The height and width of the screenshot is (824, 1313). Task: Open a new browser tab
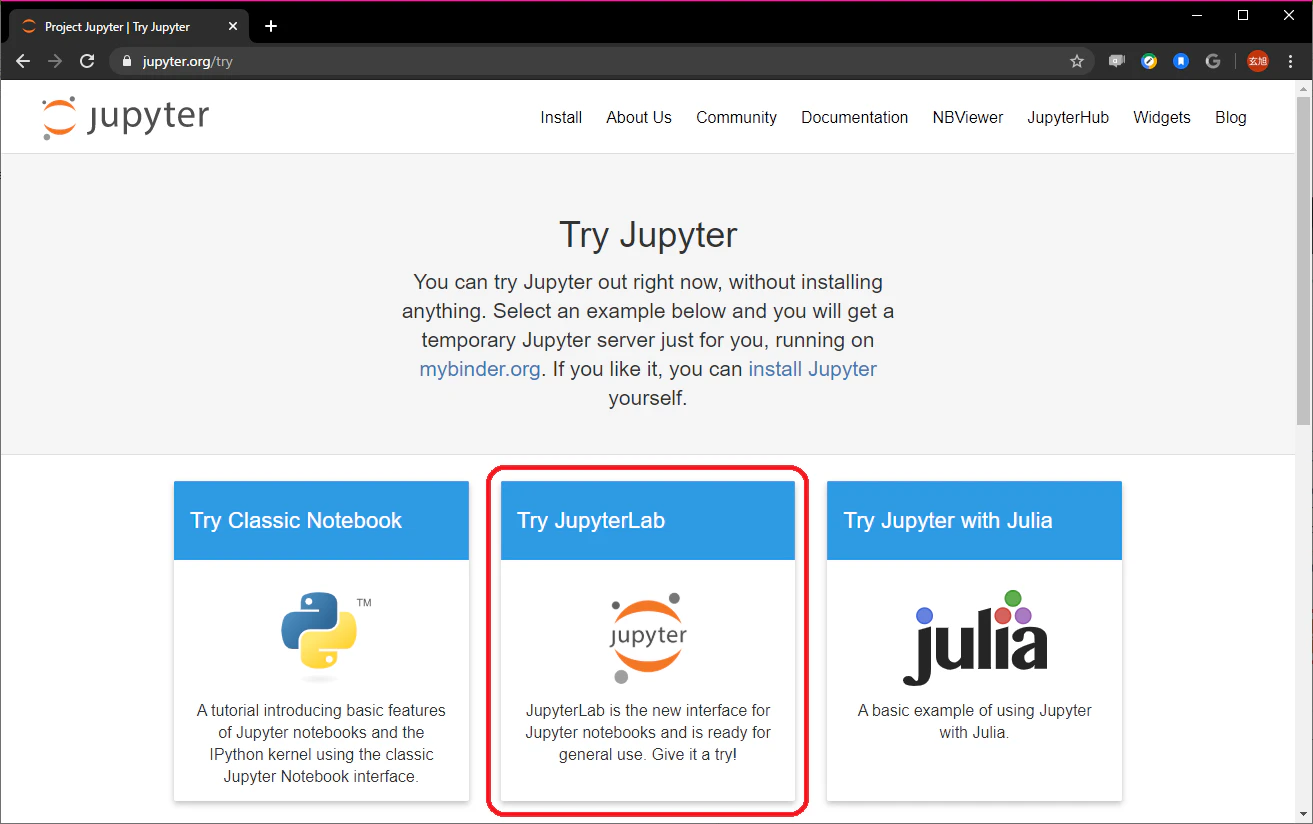click(270, 26)
